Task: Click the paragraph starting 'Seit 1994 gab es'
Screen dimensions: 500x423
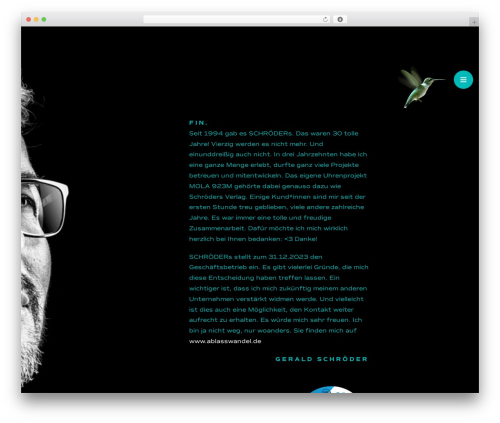Action: pyautogui.click(x=278, y=186)
